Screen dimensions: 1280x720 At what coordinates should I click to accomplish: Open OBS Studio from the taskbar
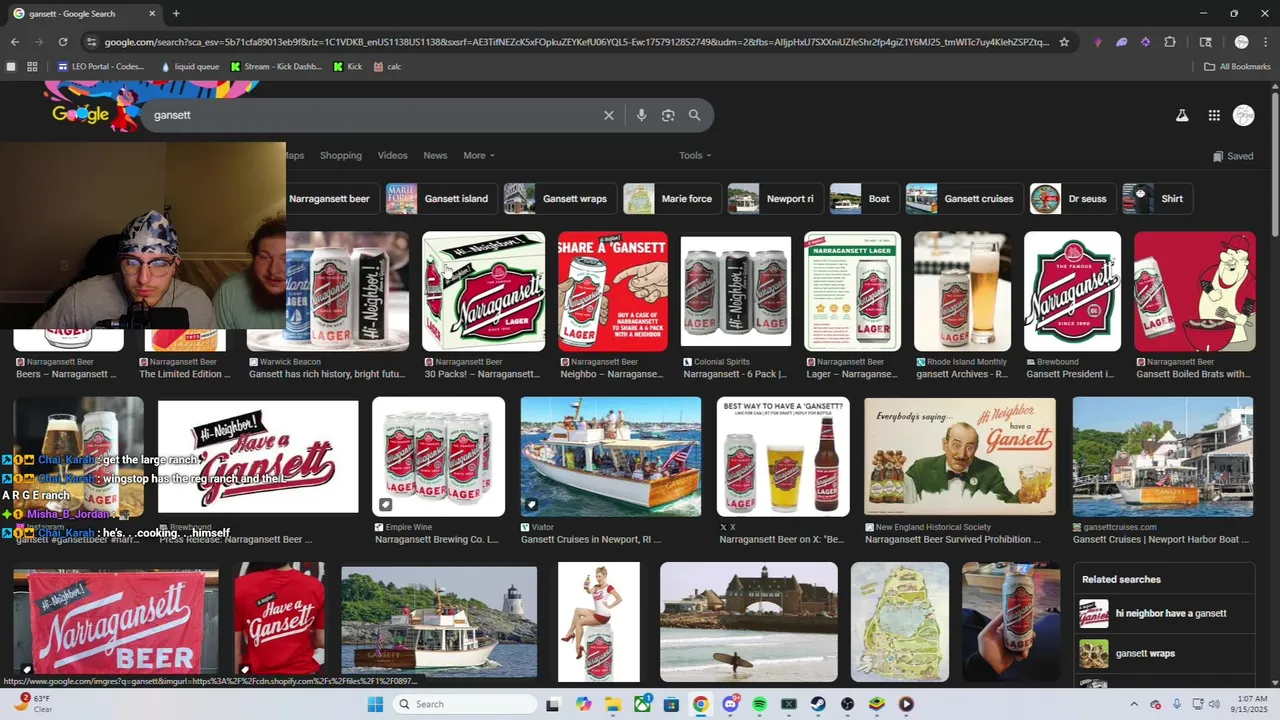click(x=847, y=704)
